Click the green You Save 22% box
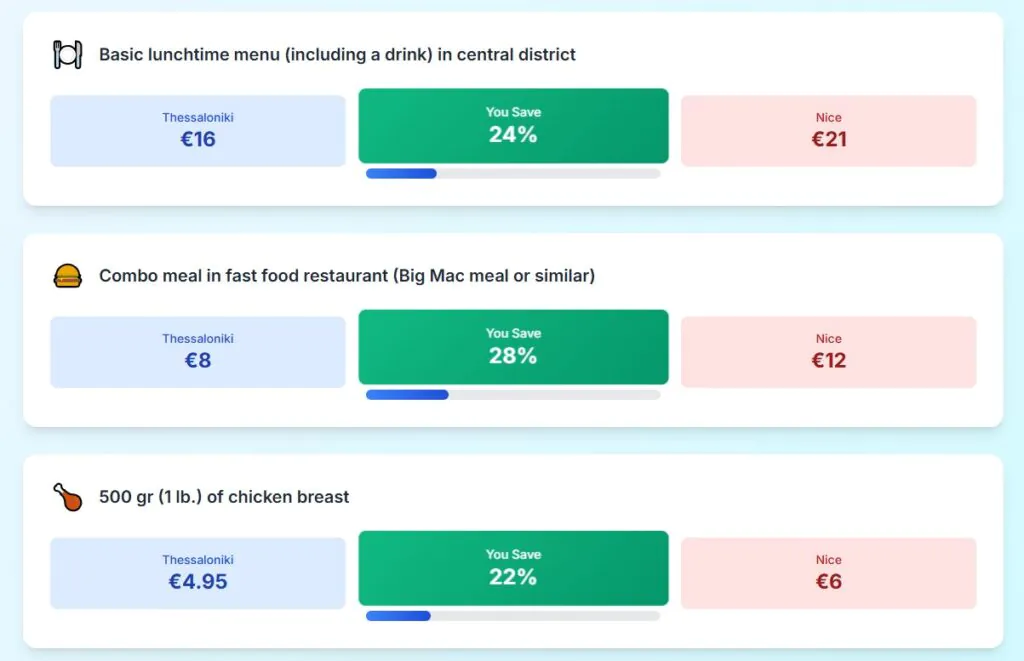Viewport: 1024px width, 661px height. tap(513, 568)
